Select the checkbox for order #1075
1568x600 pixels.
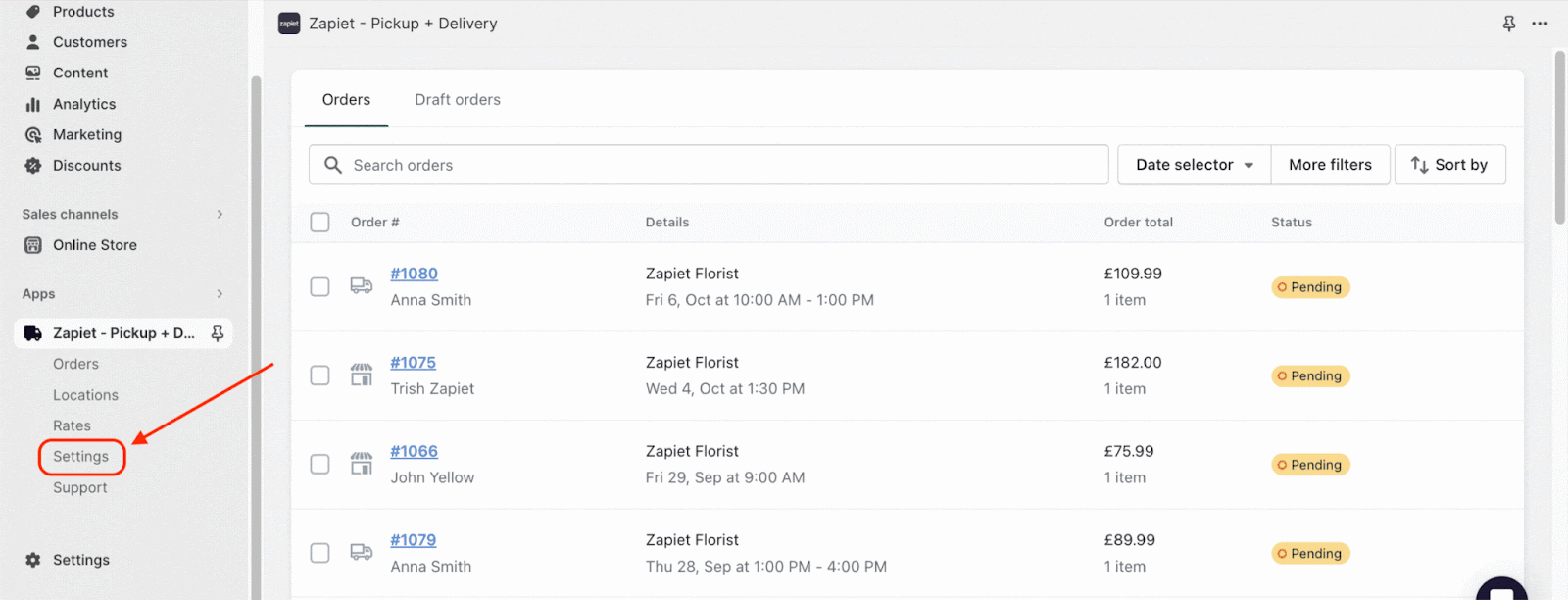[319, 375]
